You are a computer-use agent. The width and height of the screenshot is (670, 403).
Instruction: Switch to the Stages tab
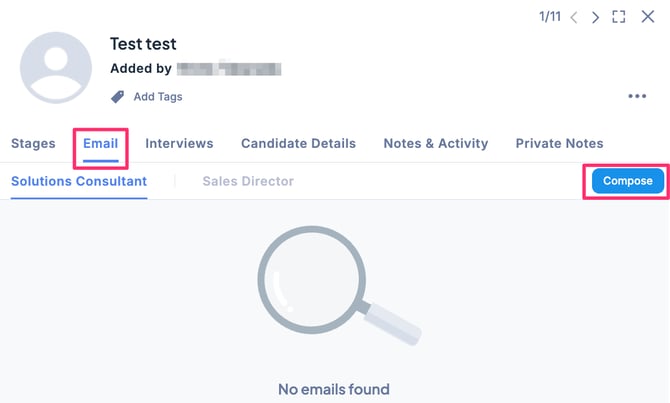click(33, 143)
